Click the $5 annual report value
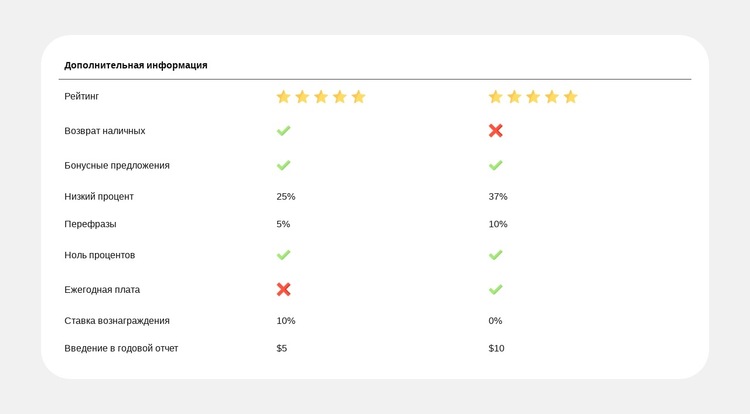 (x=282, y=348)
